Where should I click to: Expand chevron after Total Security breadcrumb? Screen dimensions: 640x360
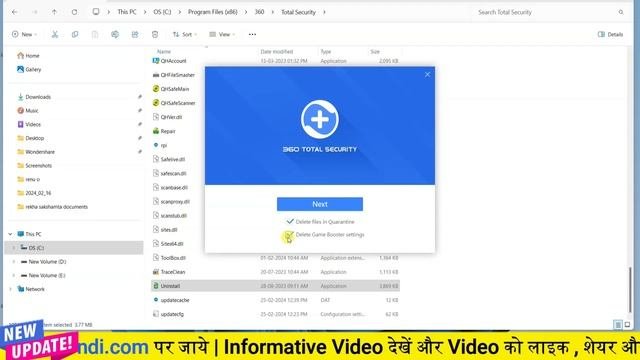tap(324, 12)
